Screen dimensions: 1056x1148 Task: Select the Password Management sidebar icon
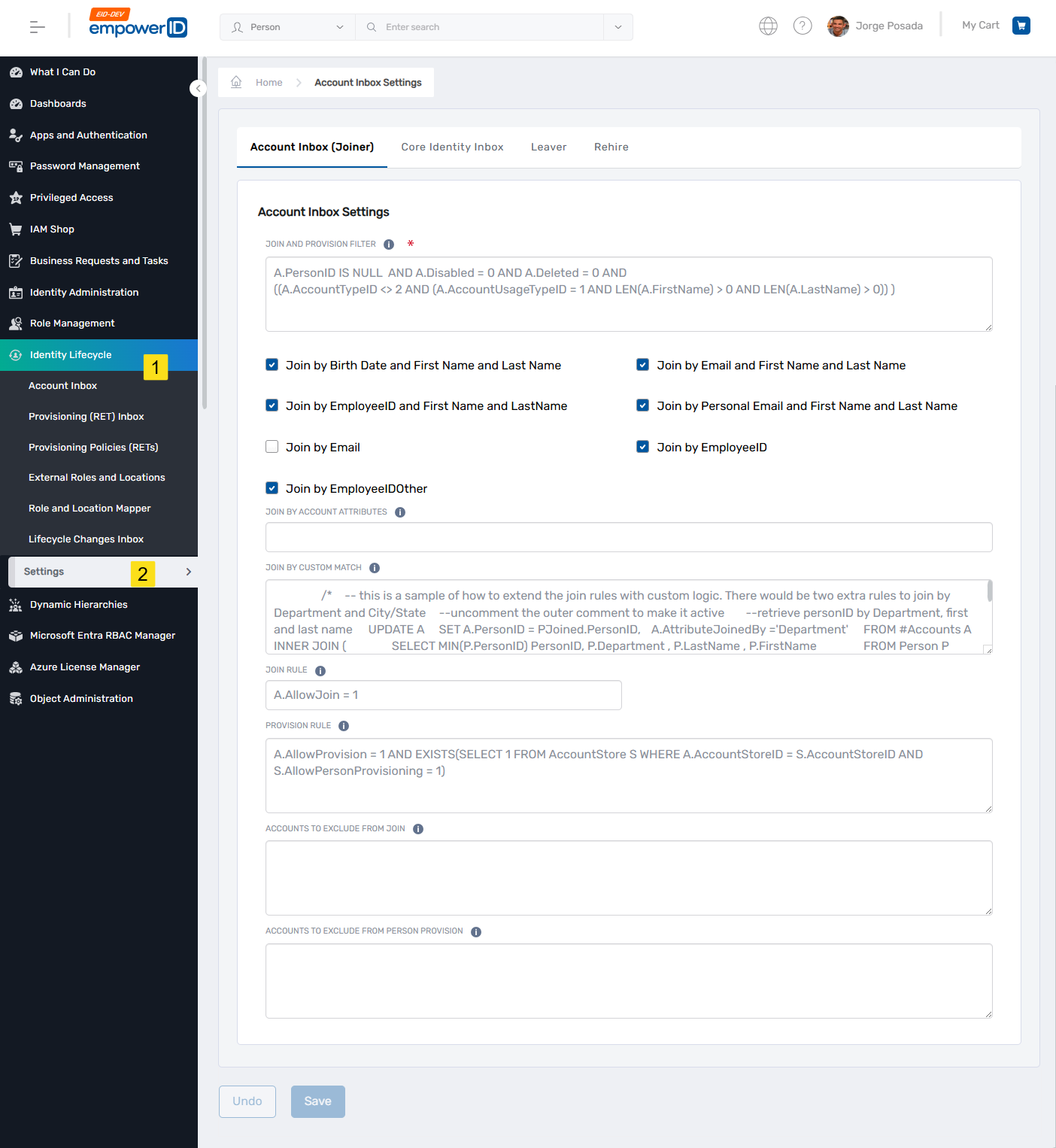(17, 166)
